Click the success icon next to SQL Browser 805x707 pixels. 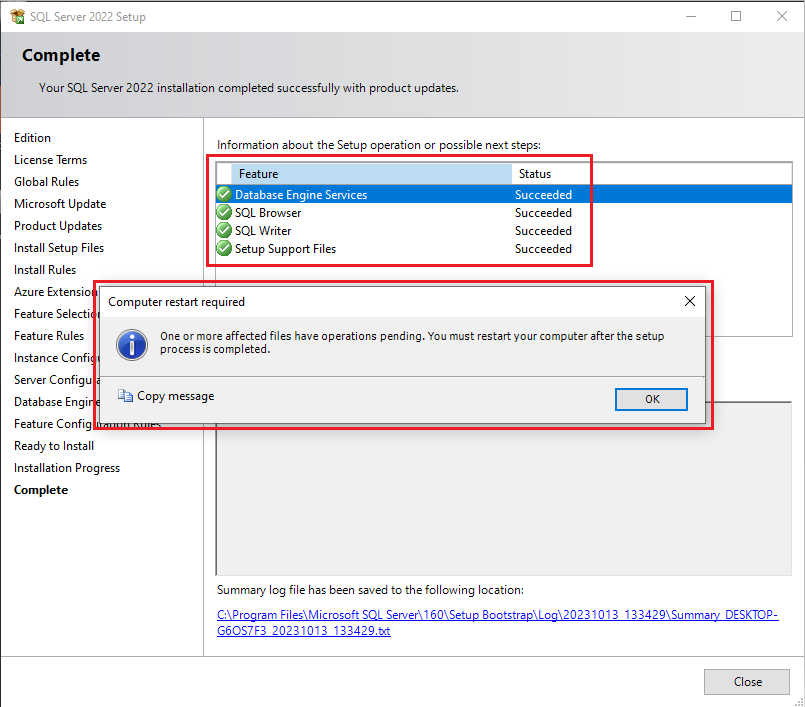(x=224, y=213)
